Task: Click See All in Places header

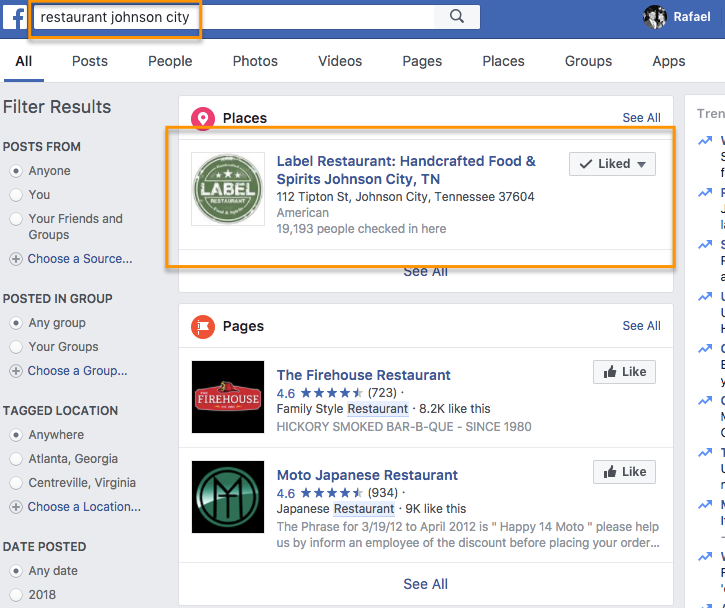Action: [x=641, y=118]
